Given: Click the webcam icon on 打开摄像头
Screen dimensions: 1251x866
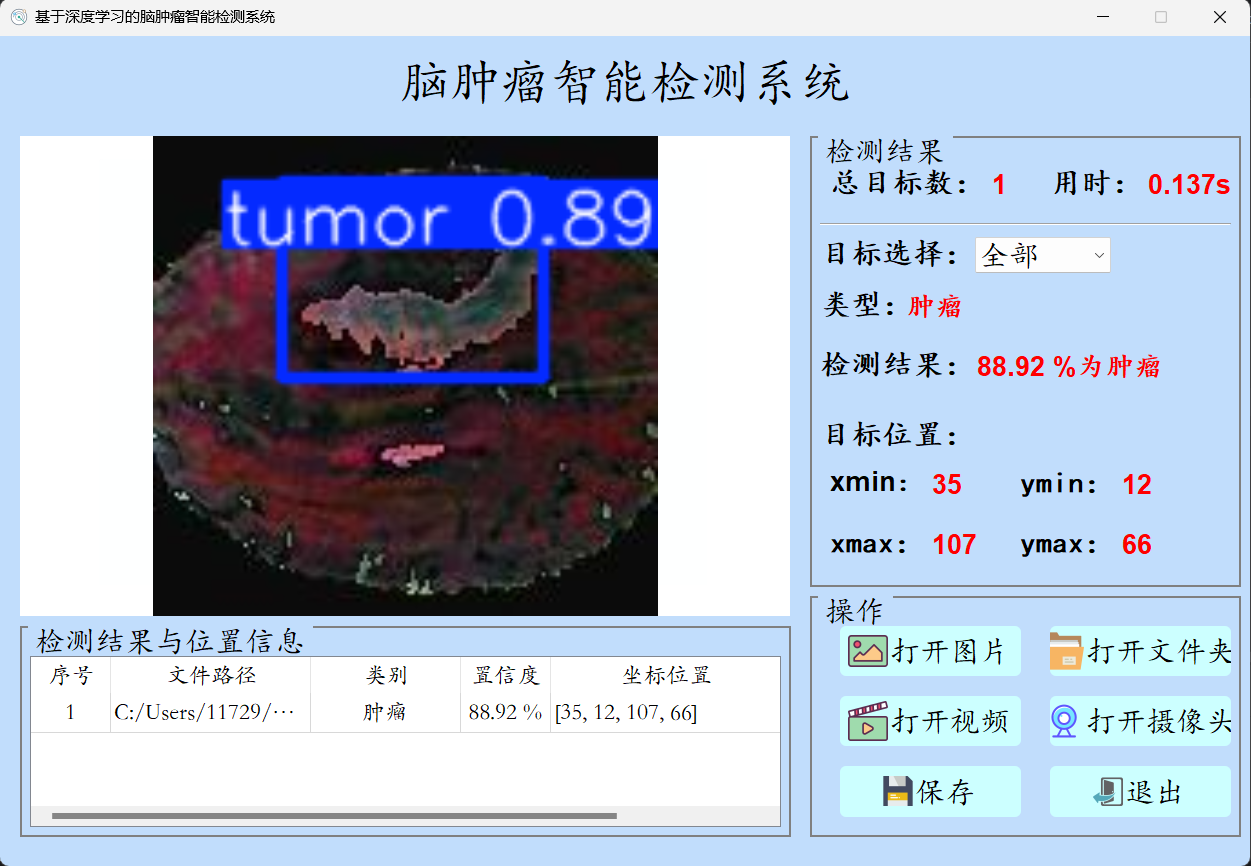Looking at the screenshot, I should (1066, 721).
